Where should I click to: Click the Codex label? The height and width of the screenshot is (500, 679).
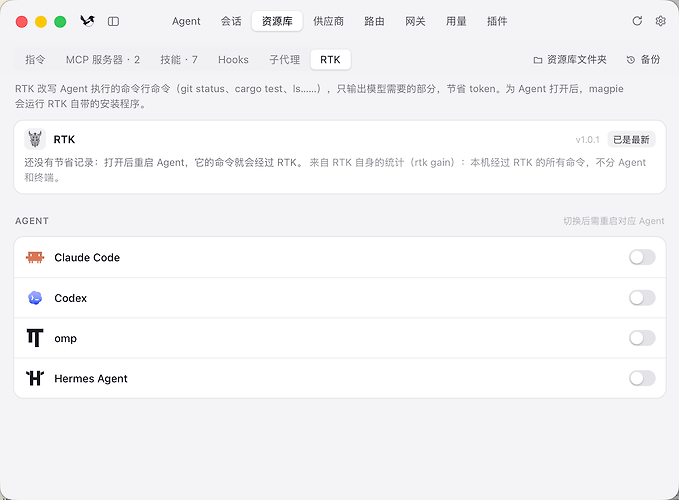[71, 298]
